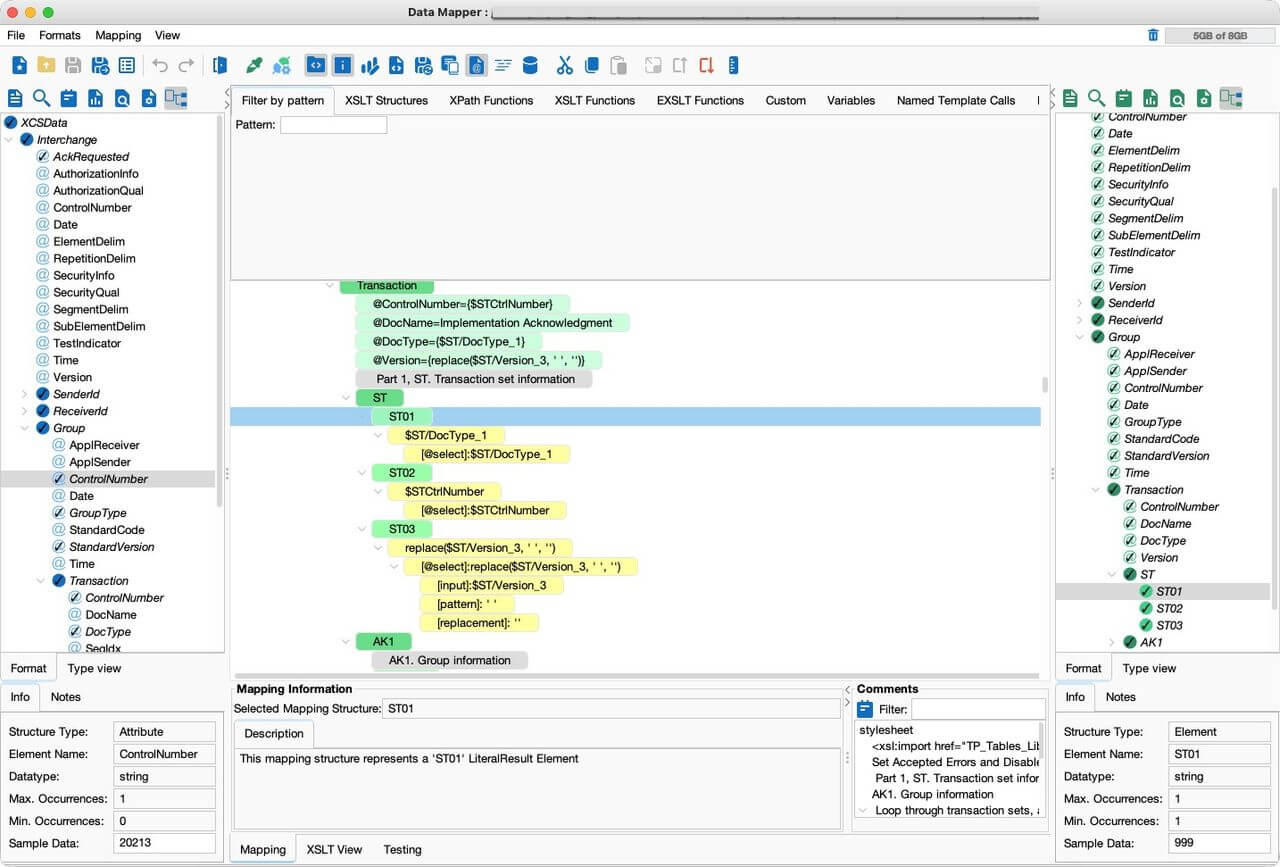Collapse the ST03 mapping node
The image size is (1280, 867).
(x=362, y=529)
